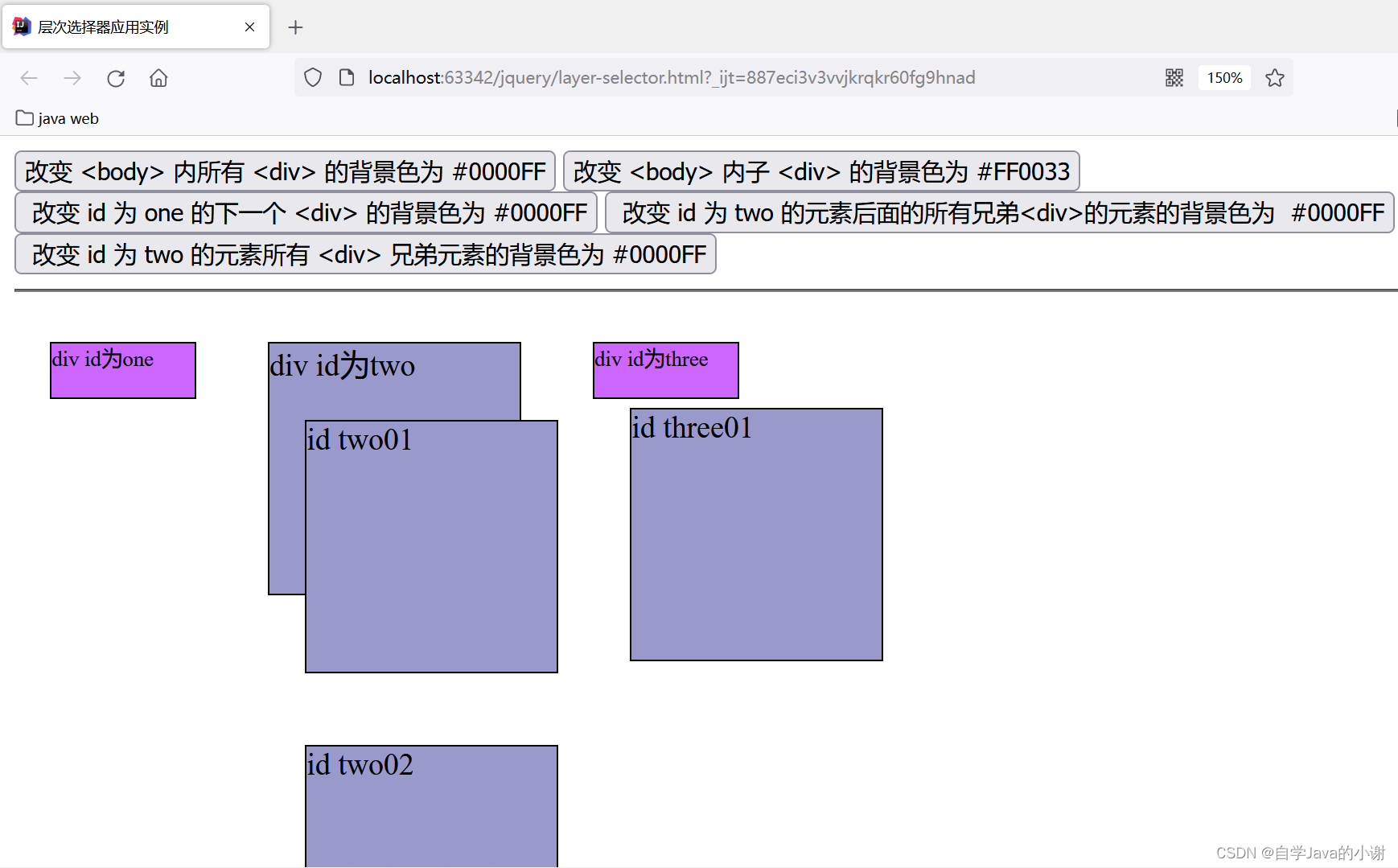Click the 'div id为three' purple box
Screen dimensions: 1398x868
666,371
